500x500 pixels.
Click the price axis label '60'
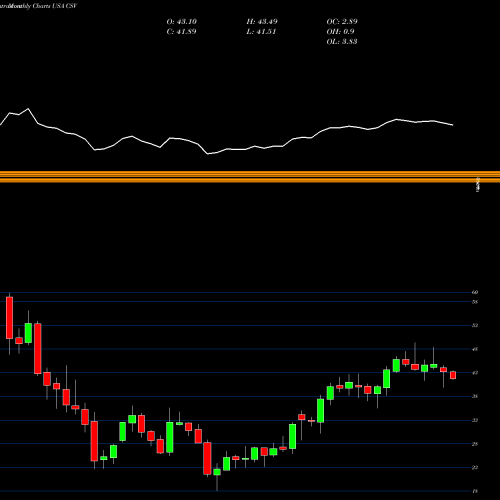click(475, 292)
